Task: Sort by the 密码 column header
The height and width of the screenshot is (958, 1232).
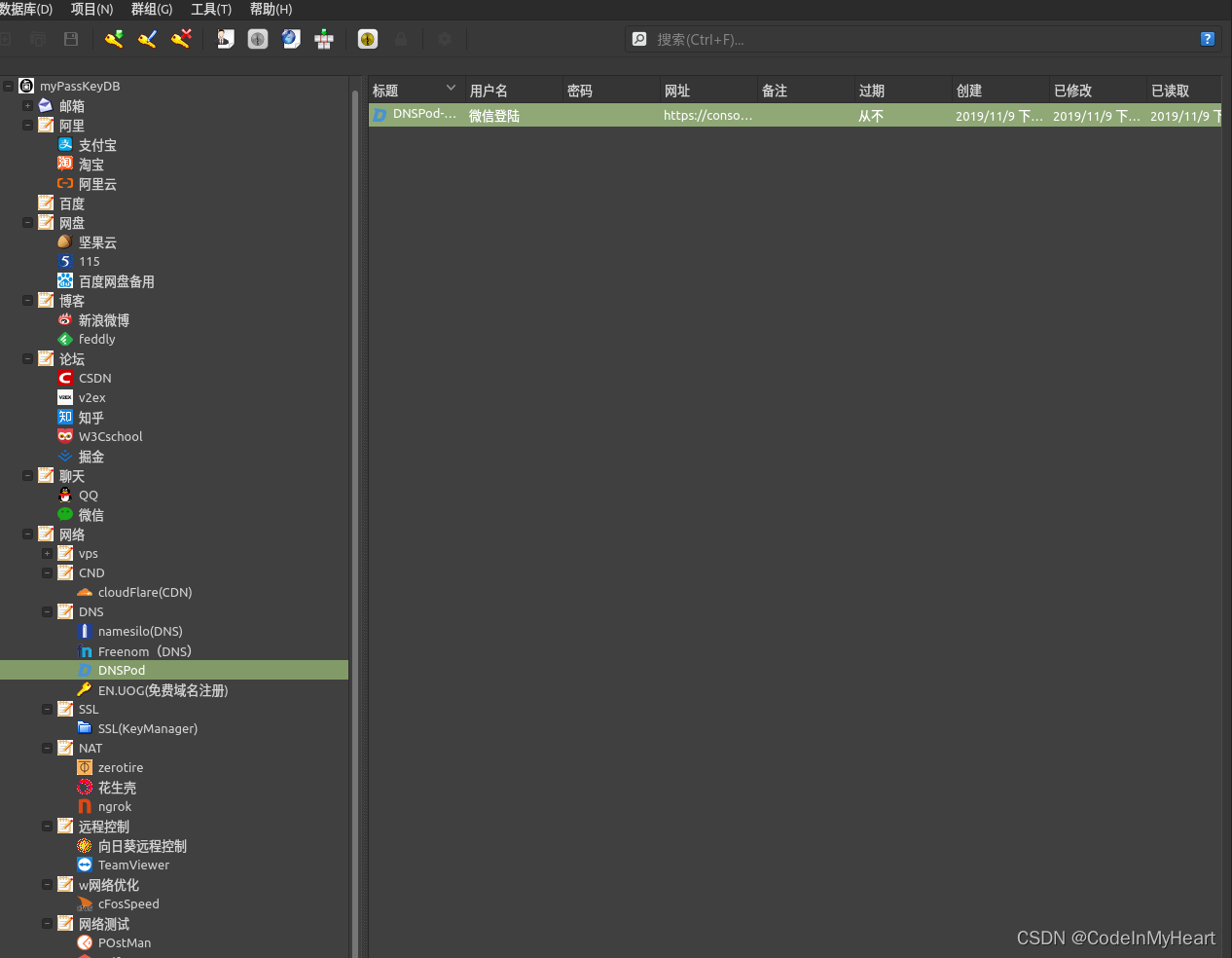Action: click(611, 91)
